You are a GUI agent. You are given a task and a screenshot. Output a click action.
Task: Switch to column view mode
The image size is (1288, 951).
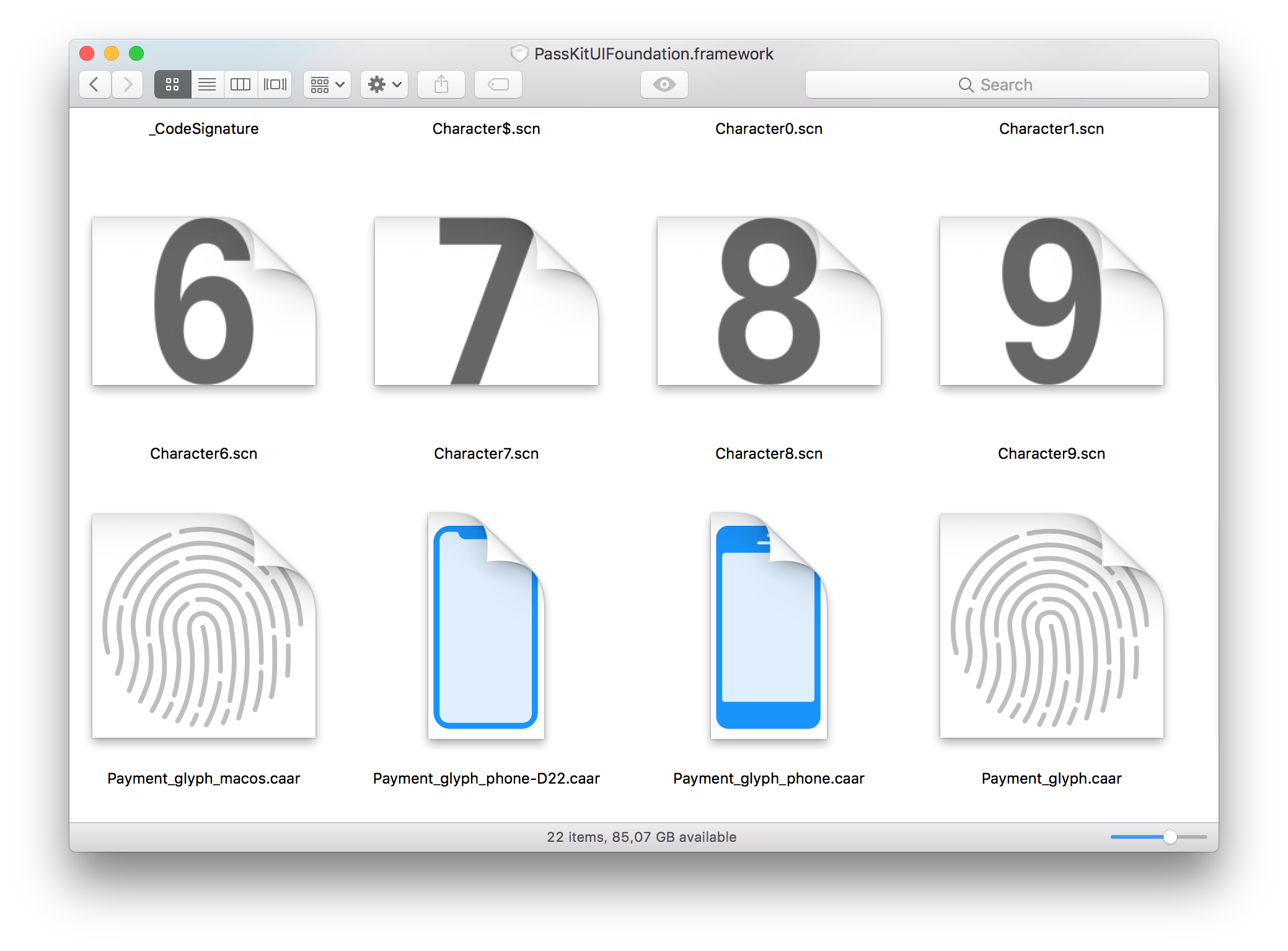point(240,84)
